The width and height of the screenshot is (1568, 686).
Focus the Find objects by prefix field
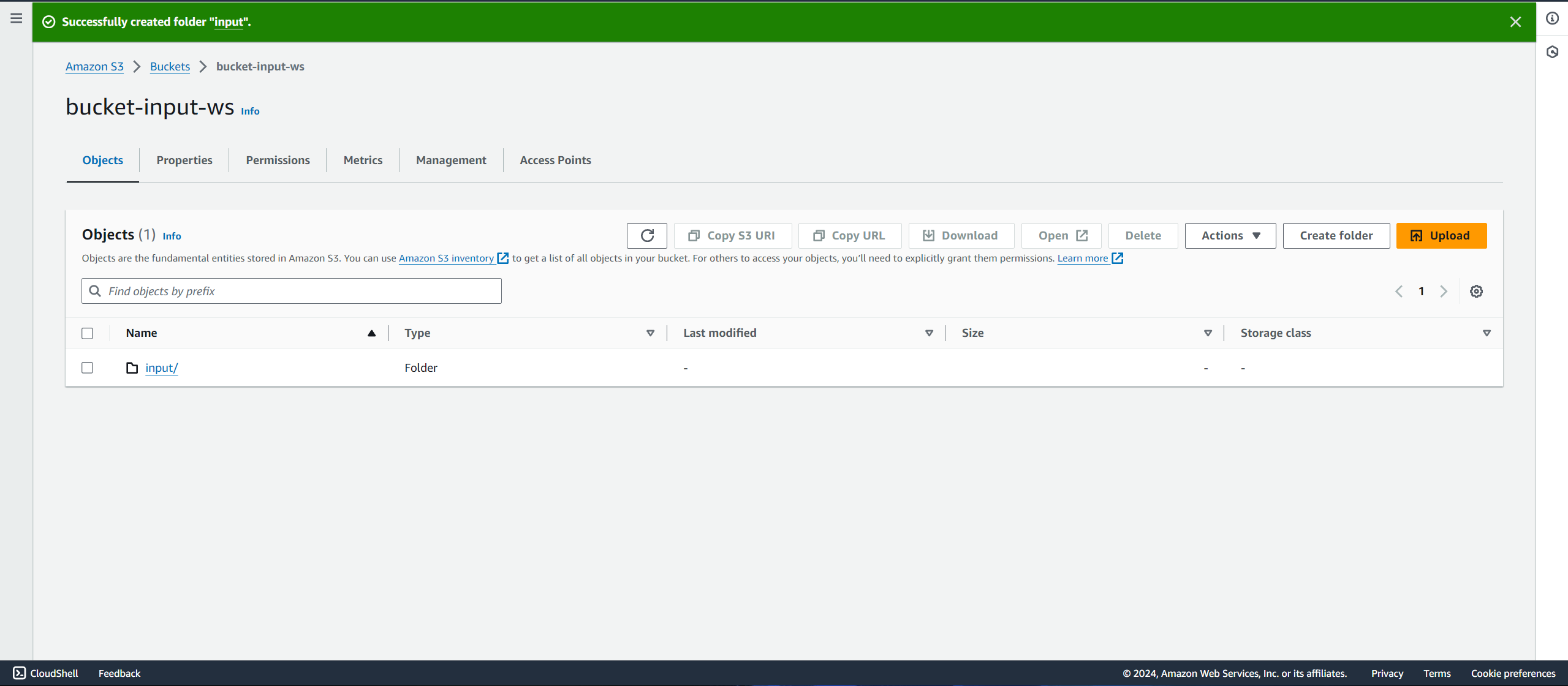[x=292, y=292]
